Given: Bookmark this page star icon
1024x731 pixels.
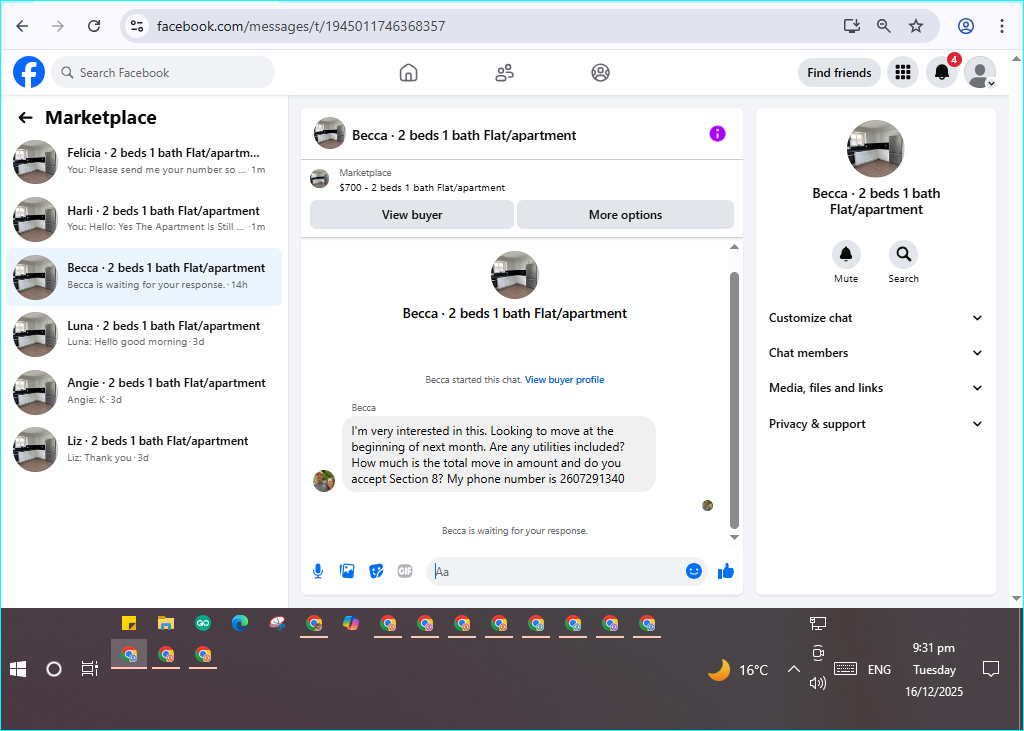Looking at the screenshot, I should click(916, 26).
